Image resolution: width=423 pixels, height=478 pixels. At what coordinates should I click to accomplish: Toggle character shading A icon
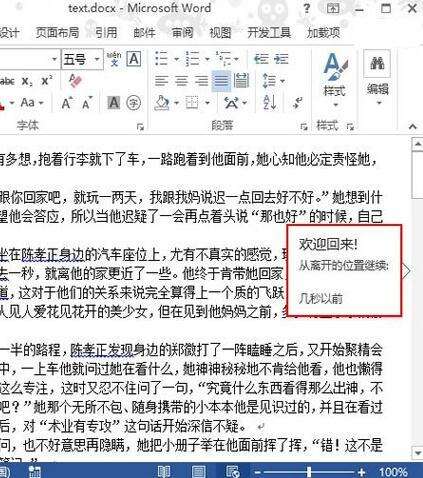point(114,103)
